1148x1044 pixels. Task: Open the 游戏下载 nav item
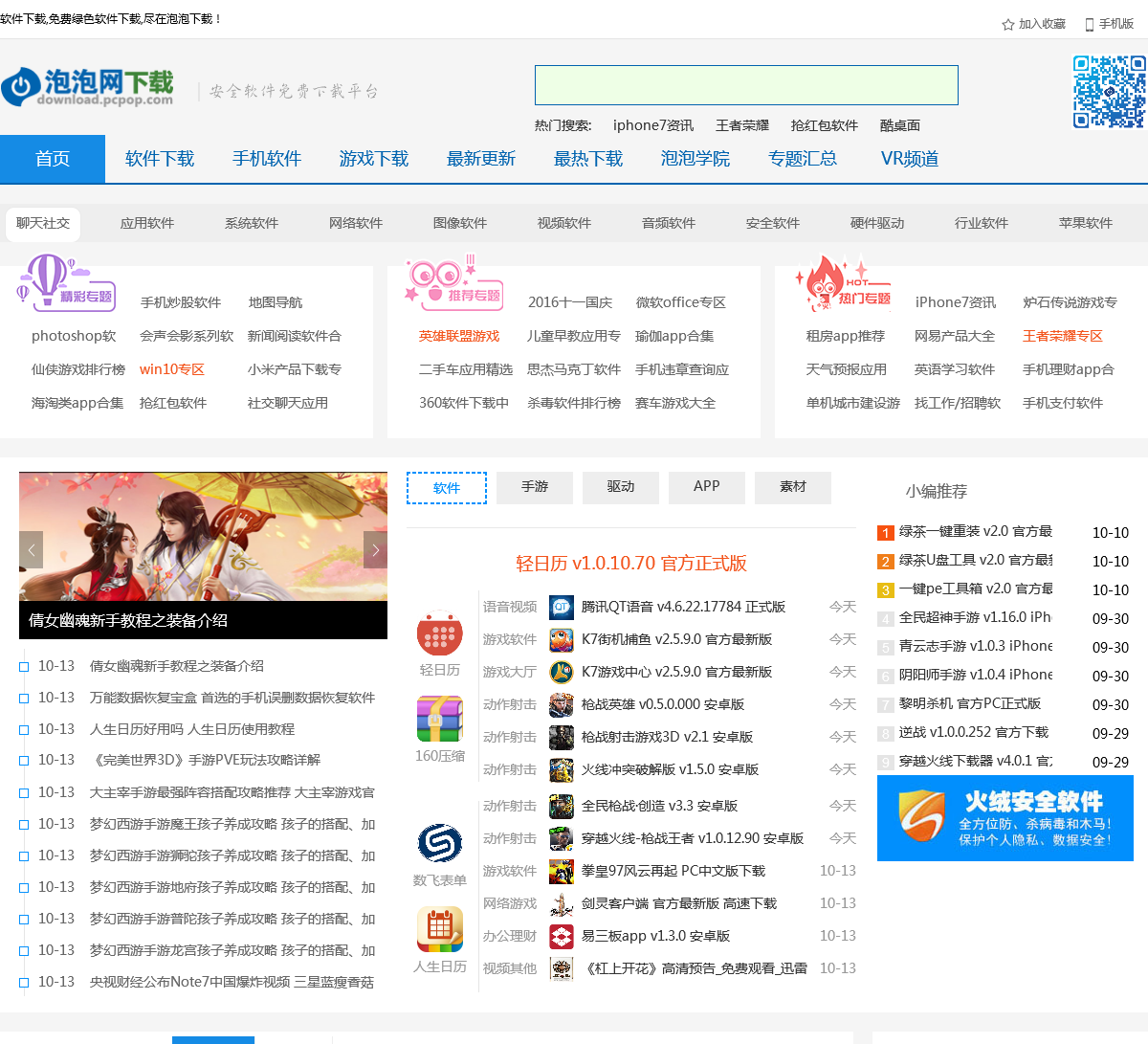tap(374, 159)
